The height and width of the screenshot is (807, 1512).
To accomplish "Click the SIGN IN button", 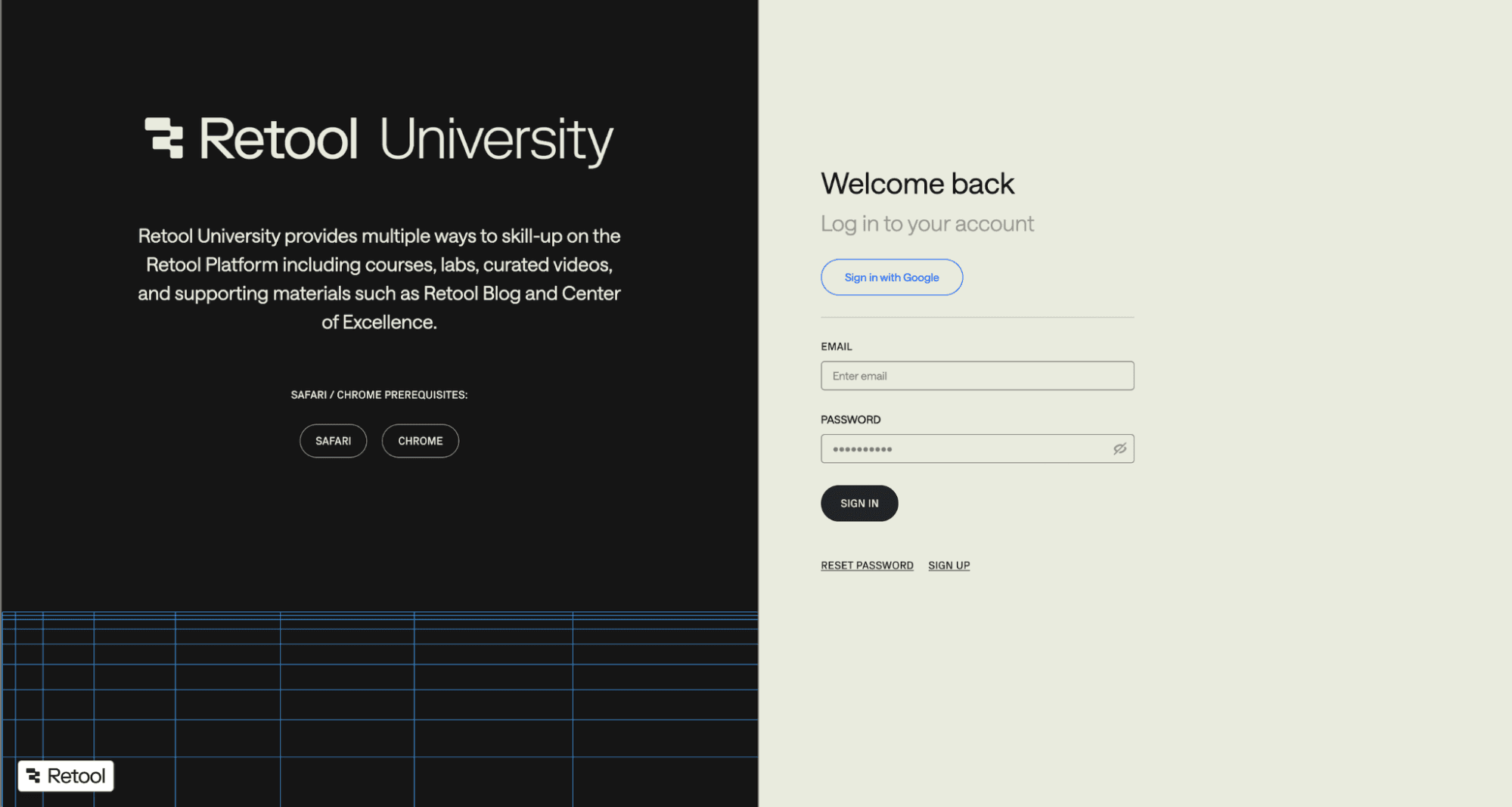I will pyautogui.click(x=859, y=503).
